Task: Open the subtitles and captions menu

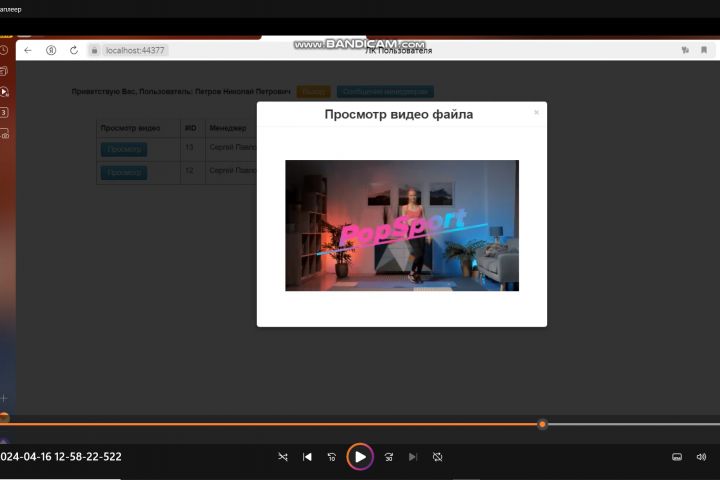Action: [x=677, y=457]
